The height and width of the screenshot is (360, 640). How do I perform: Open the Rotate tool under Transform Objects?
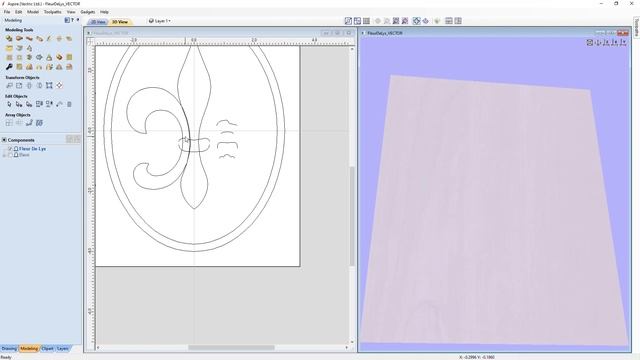[x=29, y=86]
